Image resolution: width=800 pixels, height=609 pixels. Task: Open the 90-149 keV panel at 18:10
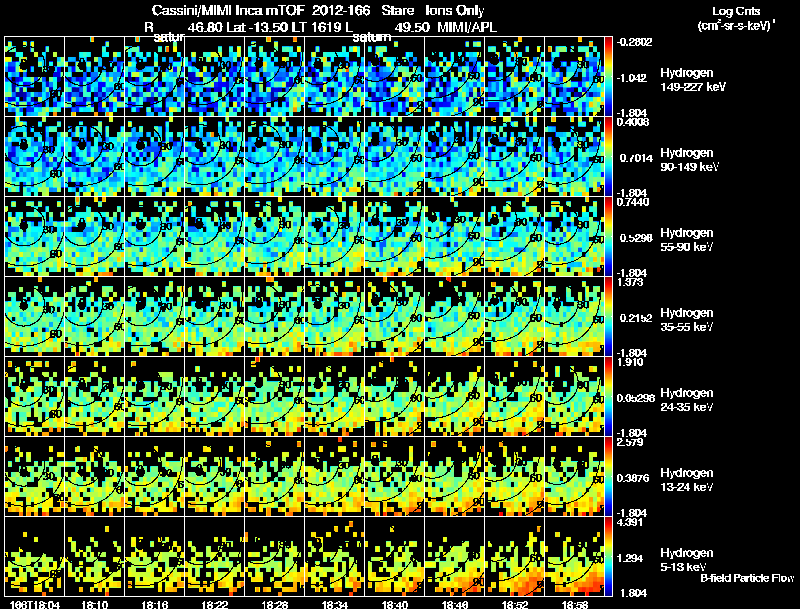(x=94, y=157)
